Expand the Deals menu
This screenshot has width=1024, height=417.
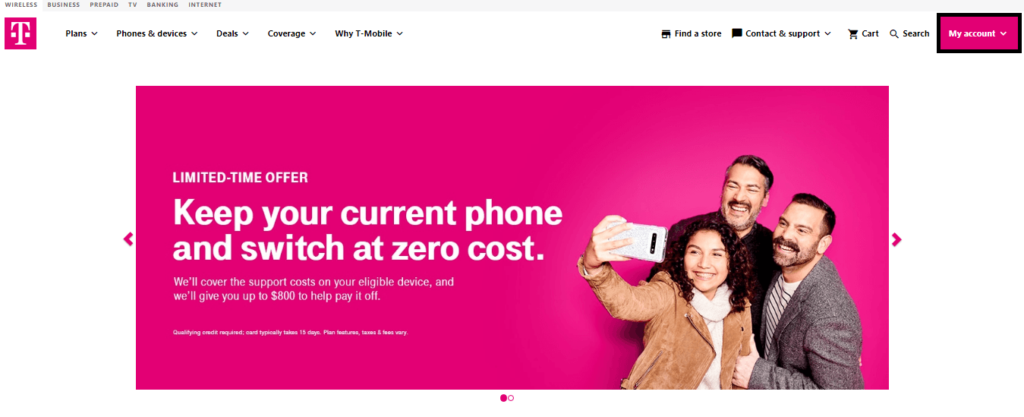(232, 33)
